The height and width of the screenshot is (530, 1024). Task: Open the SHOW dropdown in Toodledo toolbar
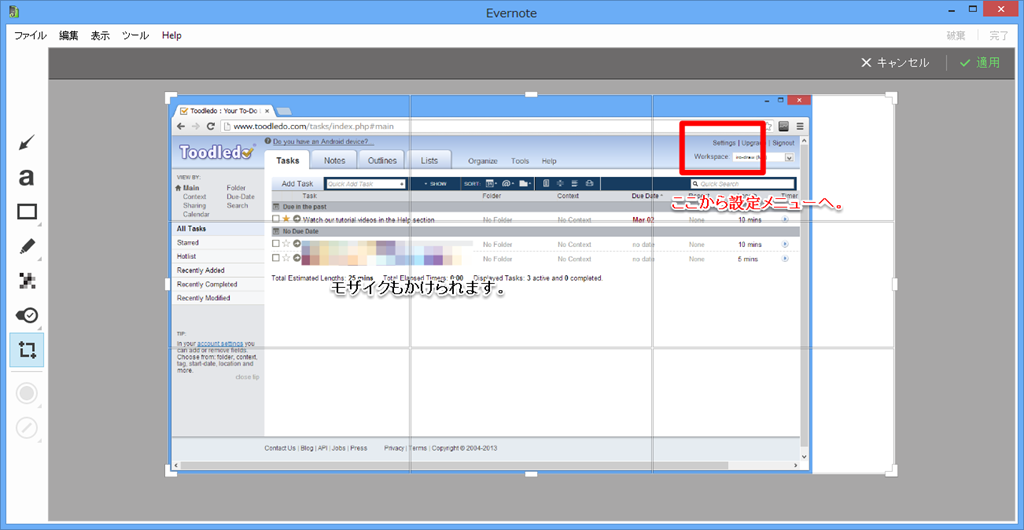[436, 184]
